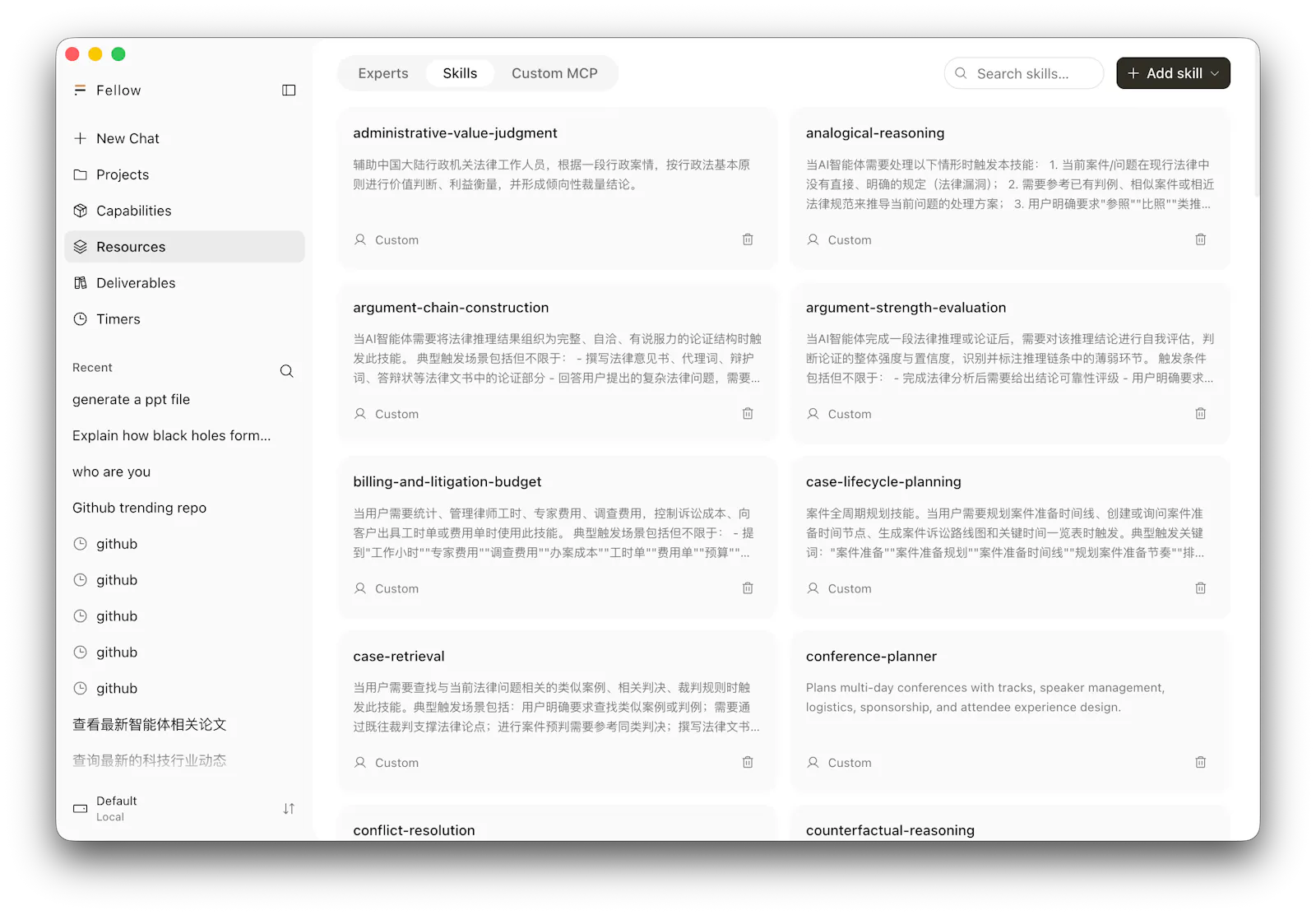Image resolution: width=1316 pixels, height=915 pixels.
Task: Switch to the Experts tab
Action: 383,73
